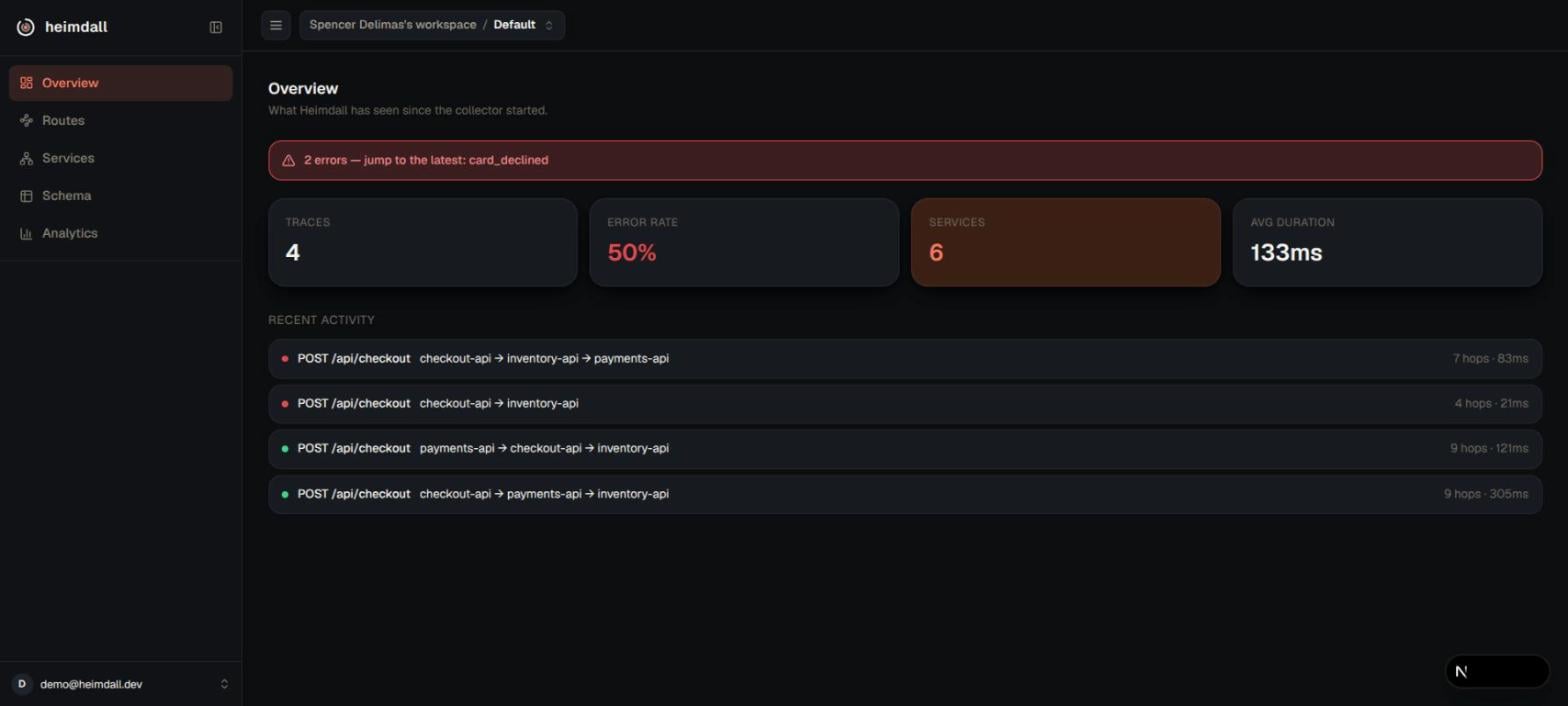Click the heimdall logo icon
Screen dimensions: 1568x706
tap(26, 27)
